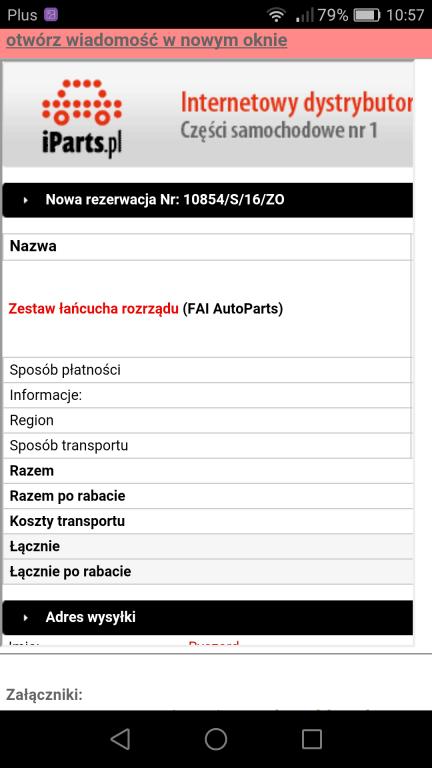The image size is (432, 768).
Task: Tap the Android back navigation icon
Action: 120,739
